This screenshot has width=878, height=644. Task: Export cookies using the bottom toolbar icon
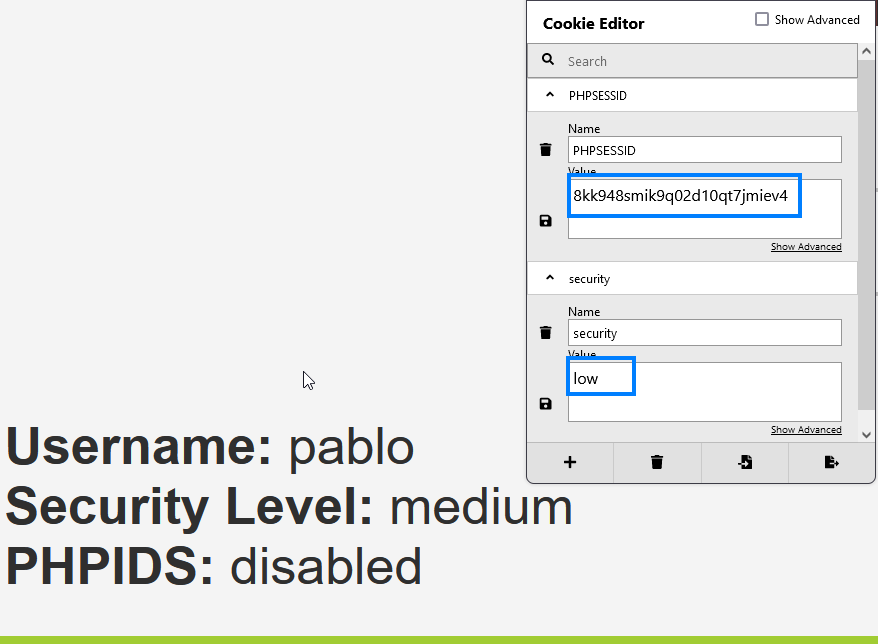tap(831, 462)
